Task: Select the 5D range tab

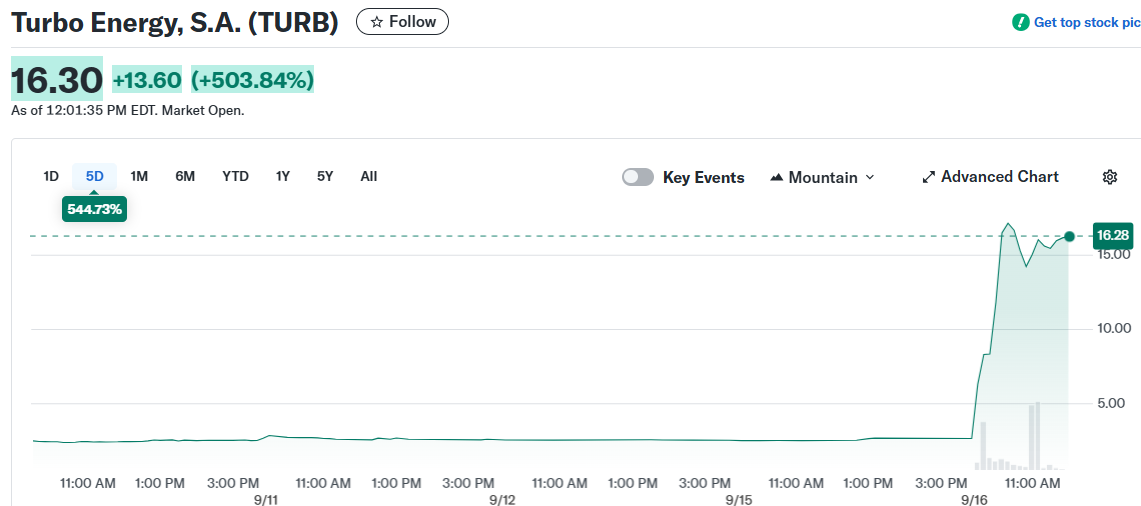Action: (x=95, y=176)
